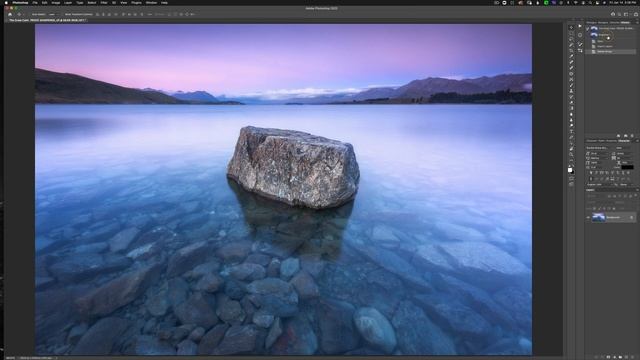The height and width of the screenshot is (360, 640).
Task: Delete layer trash icon in Layers footer
Action: tap(632, 357)
